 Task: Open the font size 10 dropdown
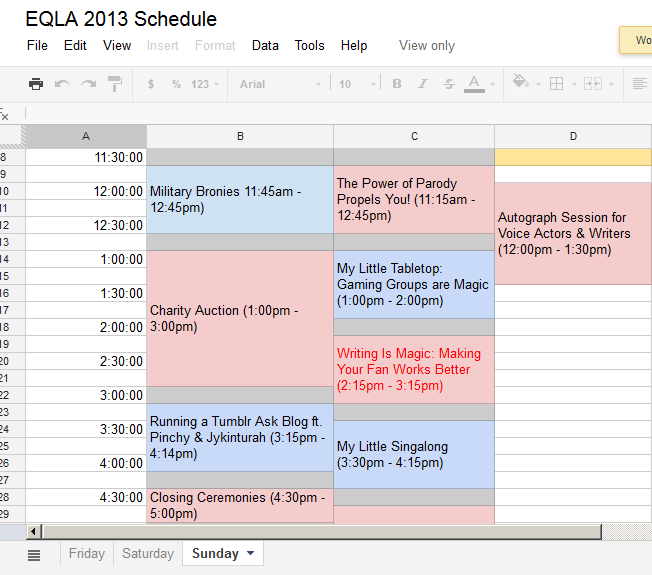[357, 84]
